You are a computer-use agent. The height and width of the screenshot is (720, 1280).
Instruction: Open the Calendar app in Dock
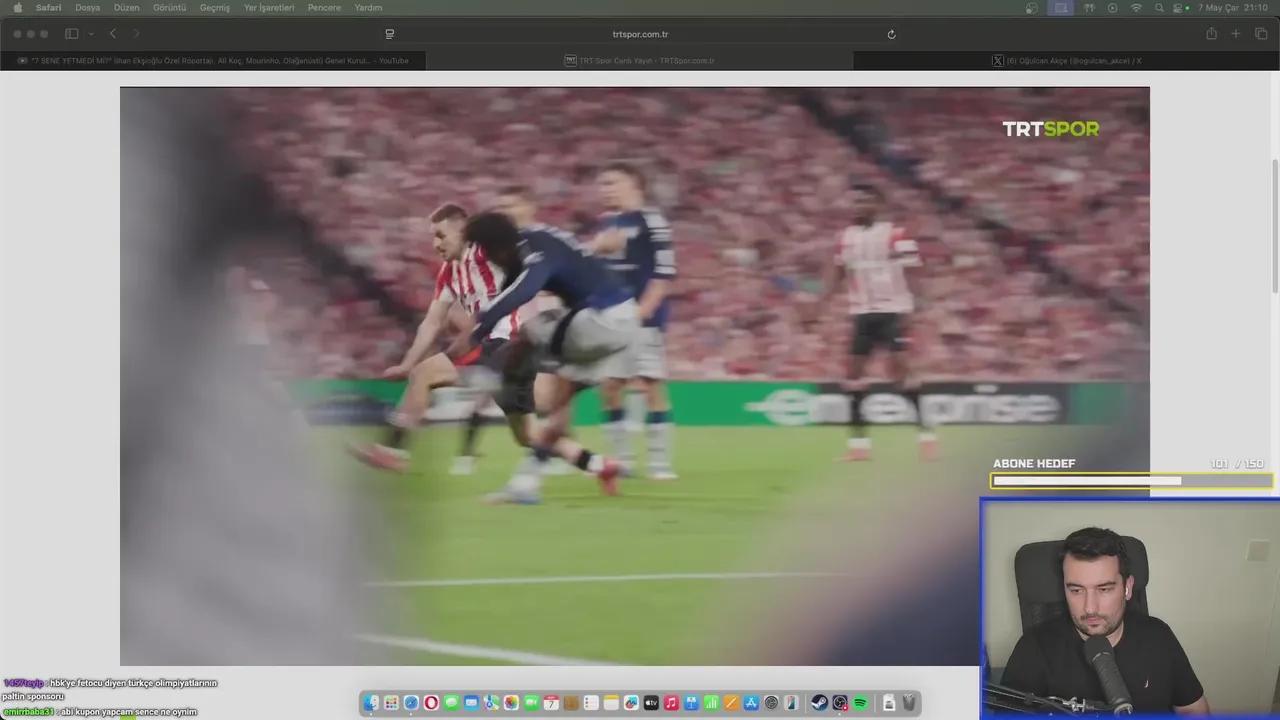point(551,703)
